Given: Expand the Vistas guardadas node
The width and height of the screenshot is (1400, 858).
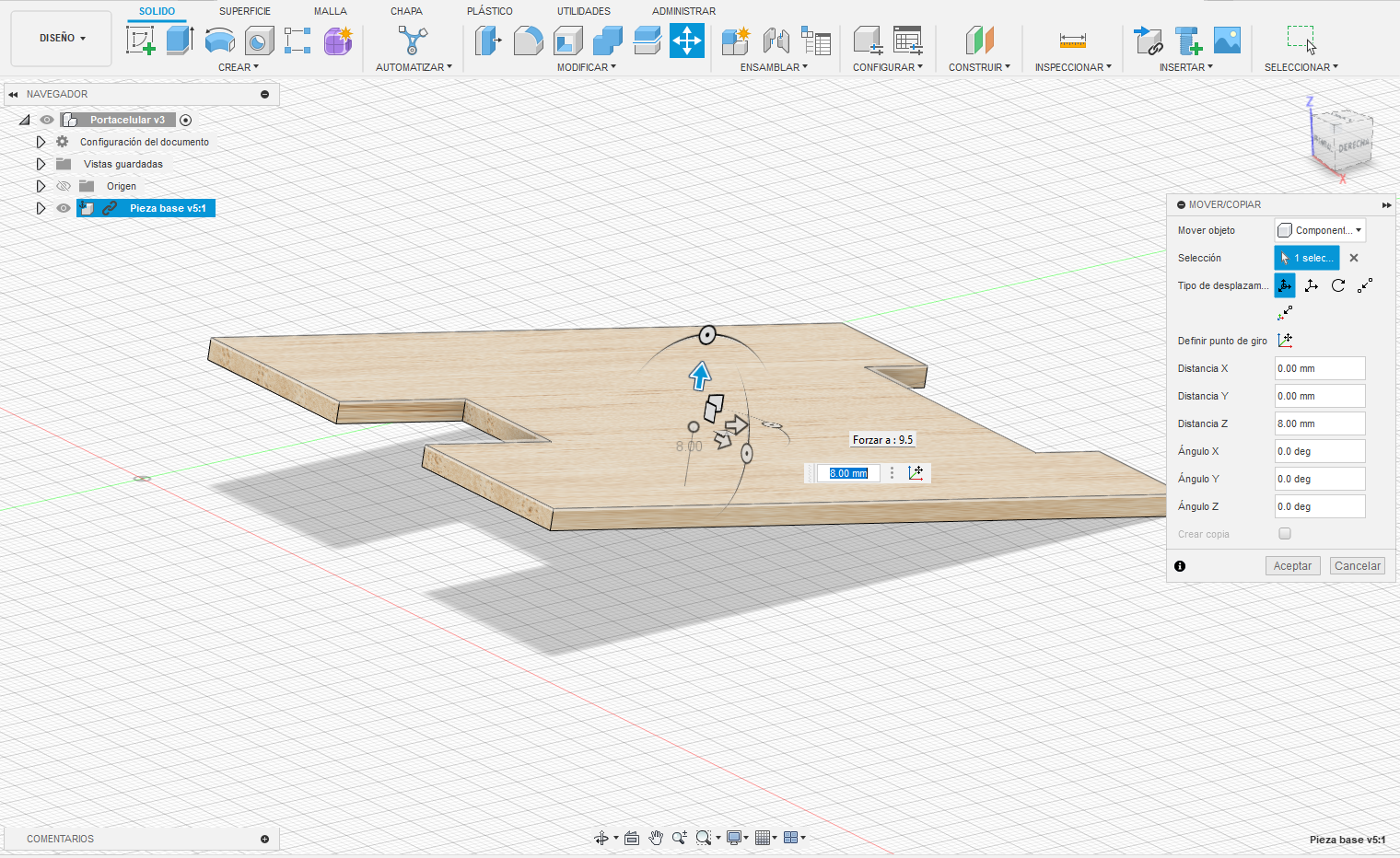Looking at the screenshot, I should [x=41, y=164].
